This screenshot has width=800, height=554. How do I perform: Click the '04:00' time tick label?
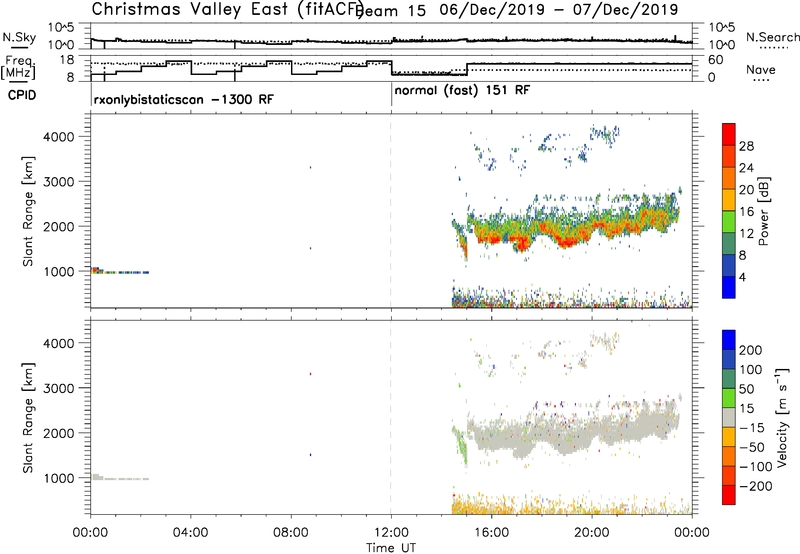(x=190, y=533)
